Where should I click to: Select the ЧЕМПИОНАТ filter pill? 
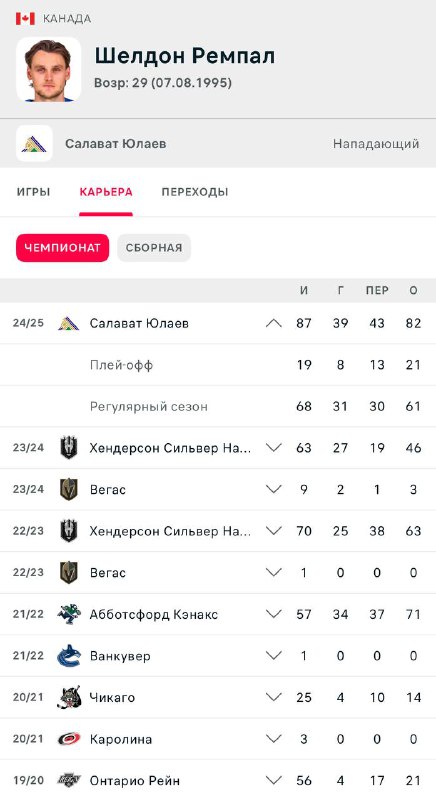62,248
